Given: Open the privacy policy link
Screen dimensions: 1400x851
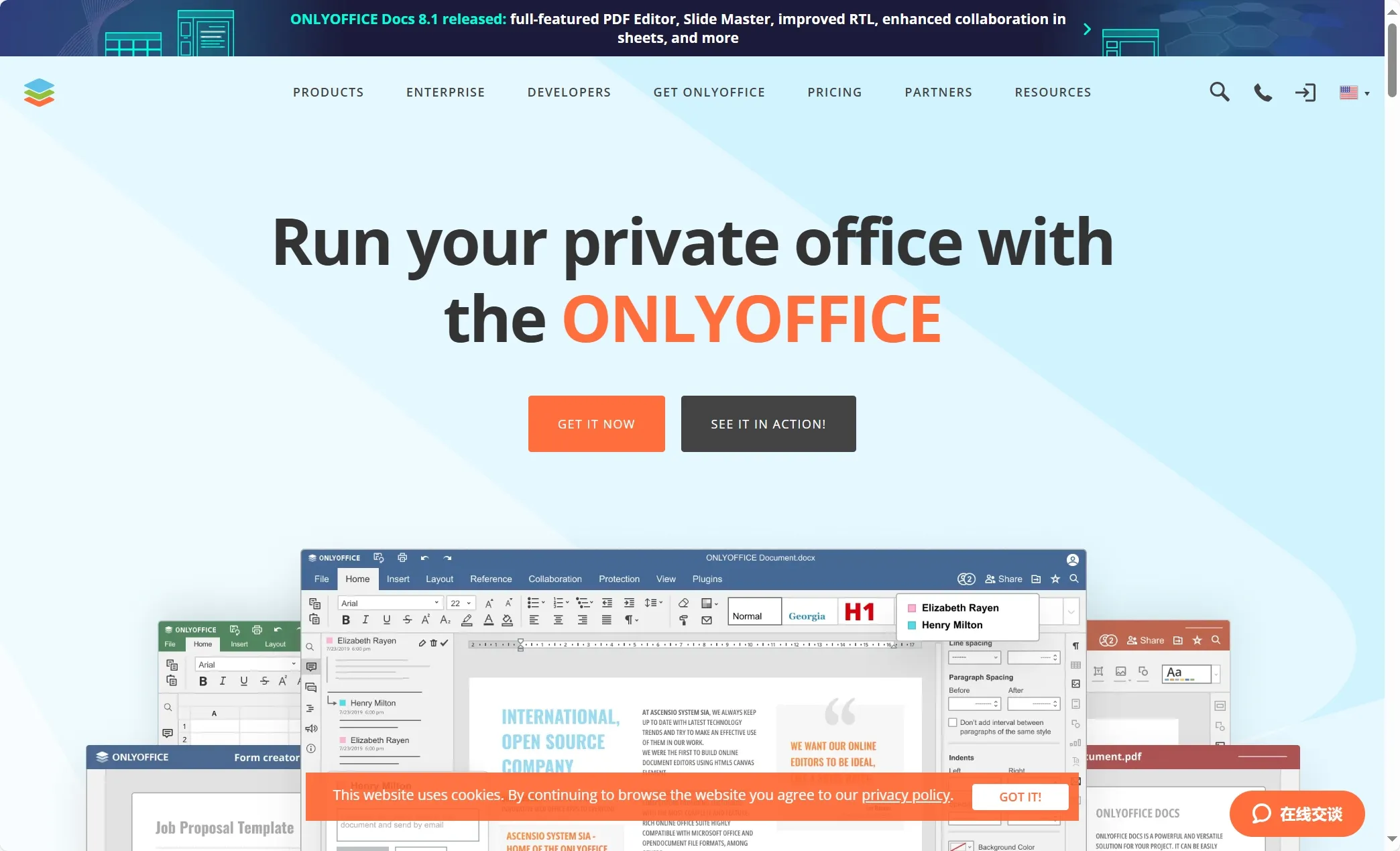Looking at the screenshot, I should tap(905, 796).
